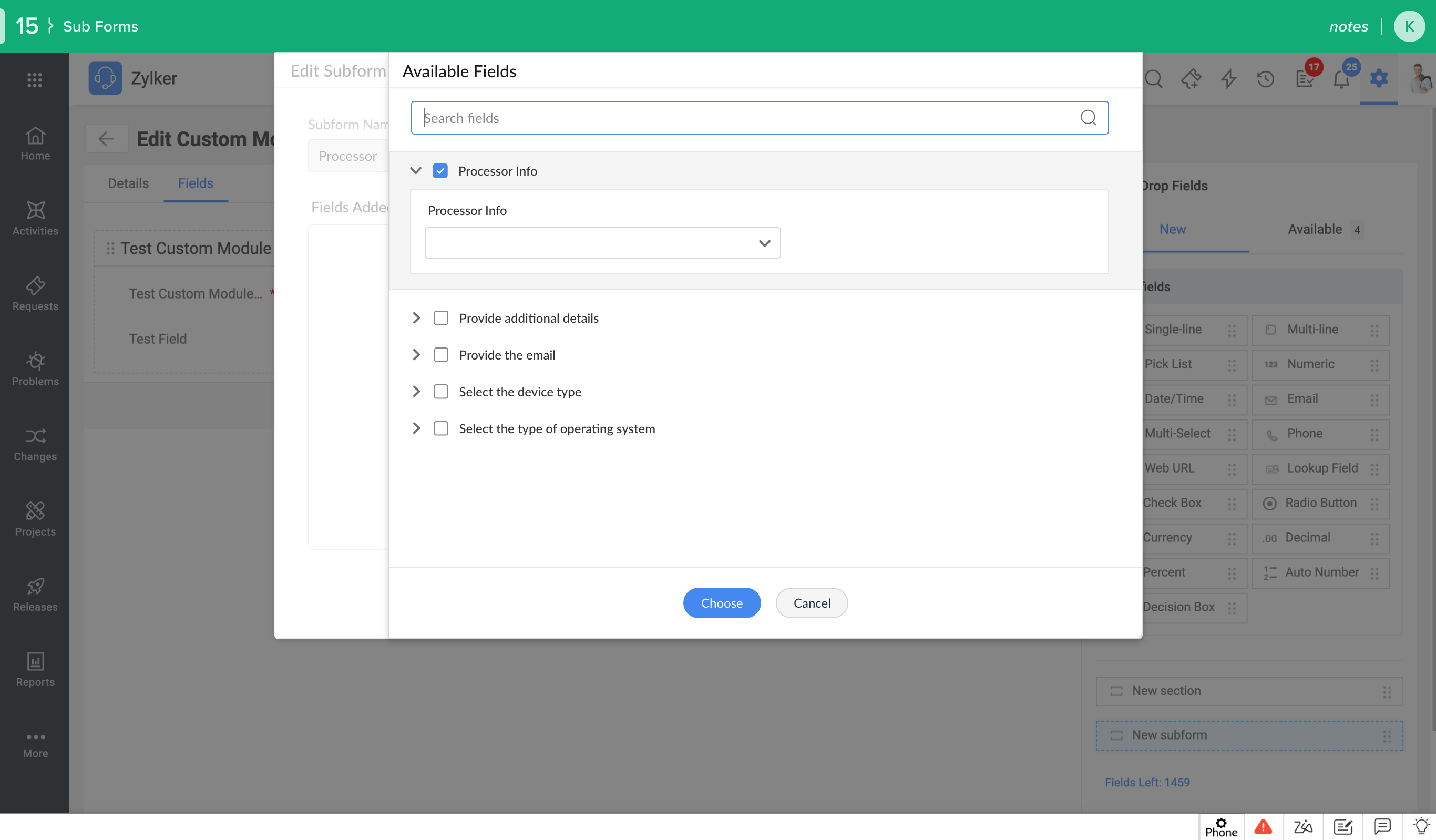The image size is (1436, 840).
Task: Go to Problems in the sidebar
Action: [x=35, y=368]
